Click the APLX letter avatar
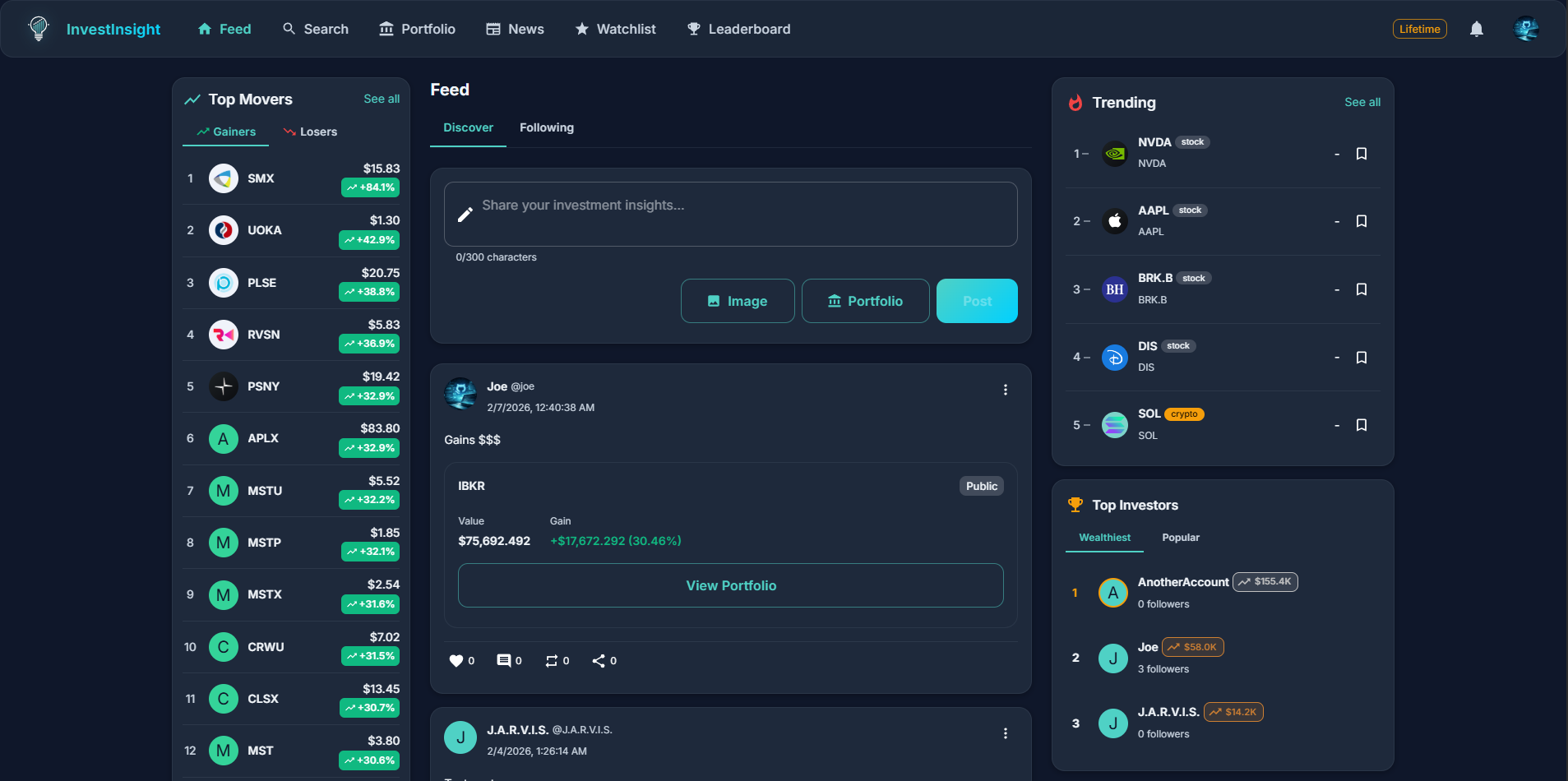 tap(224, 439)
